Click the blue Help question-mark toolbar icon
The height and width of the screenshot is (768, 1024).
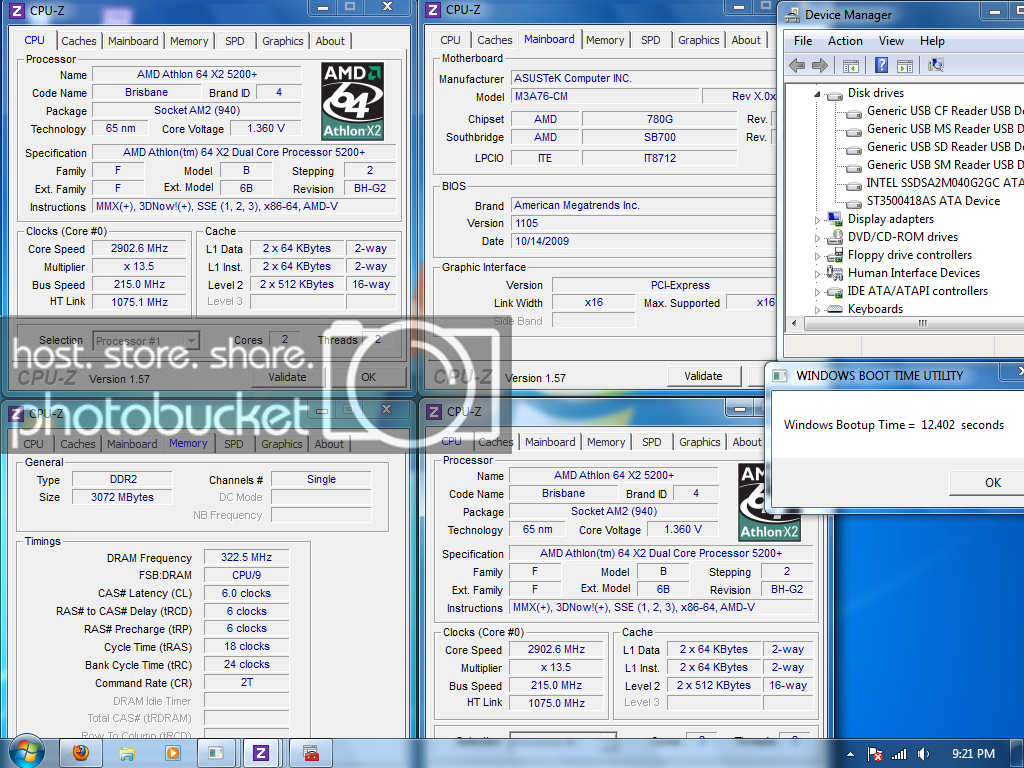(881, 65)
